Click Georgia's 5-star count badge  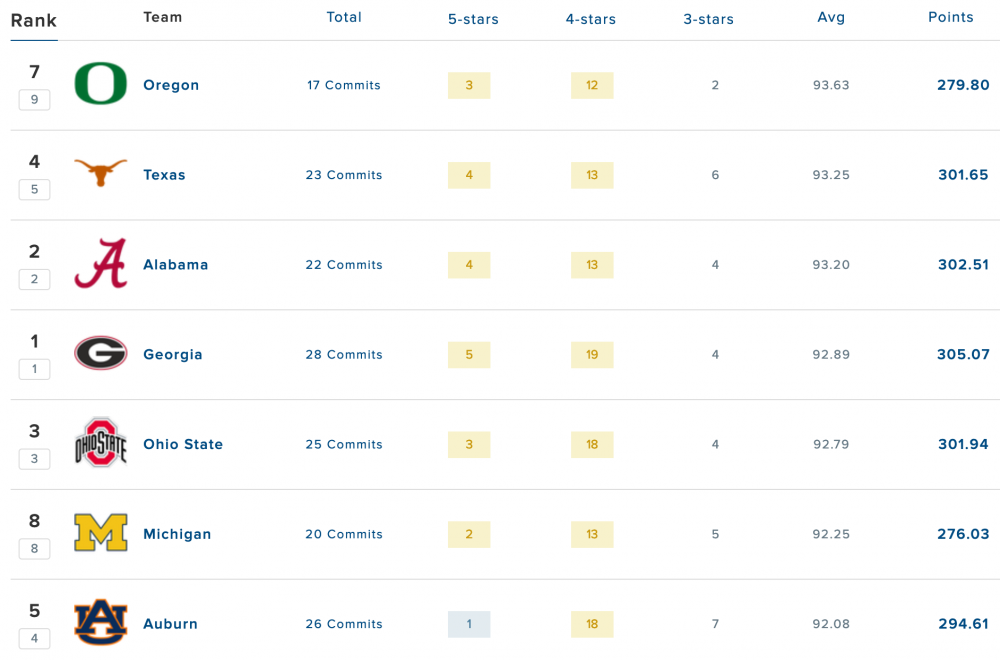[469, 355]
